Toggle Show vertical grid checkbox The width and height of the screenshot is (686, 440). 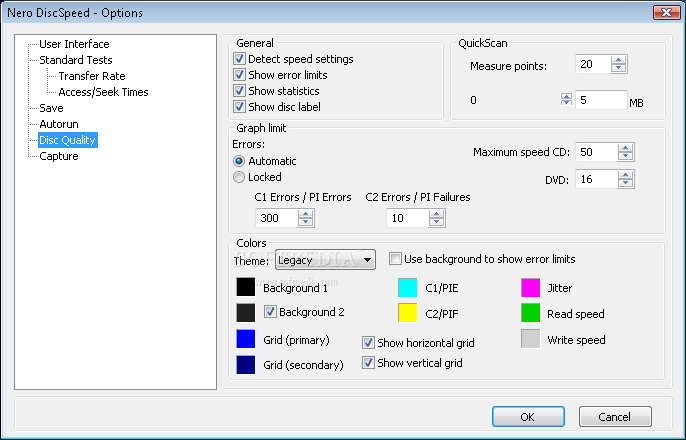368,363
